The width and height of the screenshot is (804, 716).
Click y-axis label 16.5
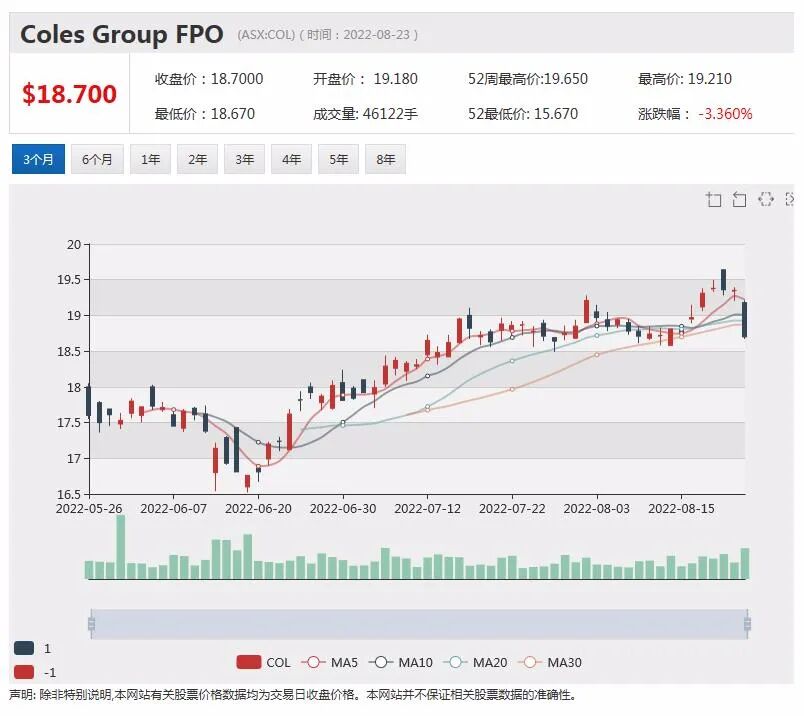pyautogui.click(x=69, y=494)
